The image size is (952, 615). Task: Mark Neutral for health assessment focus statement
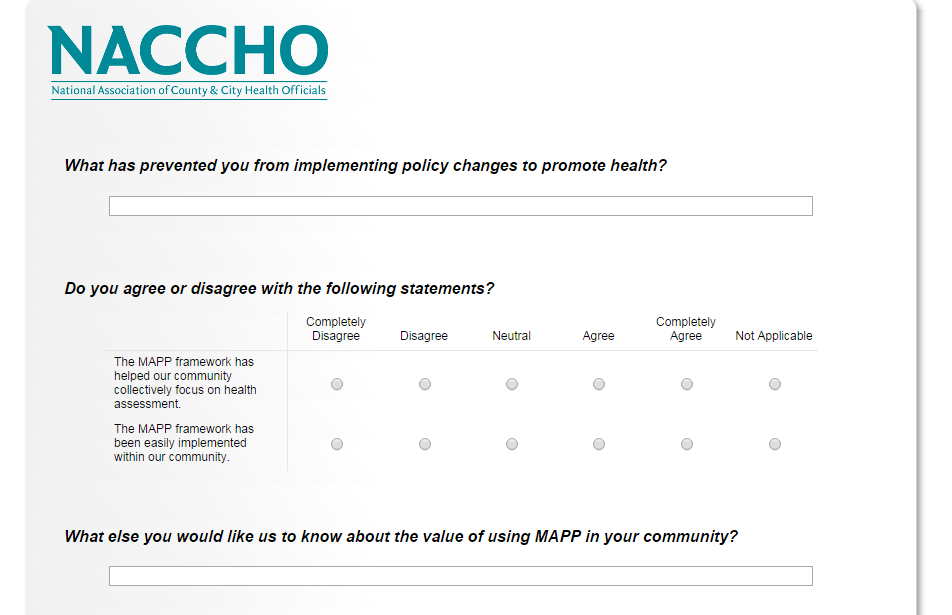[x=512, y=384]
